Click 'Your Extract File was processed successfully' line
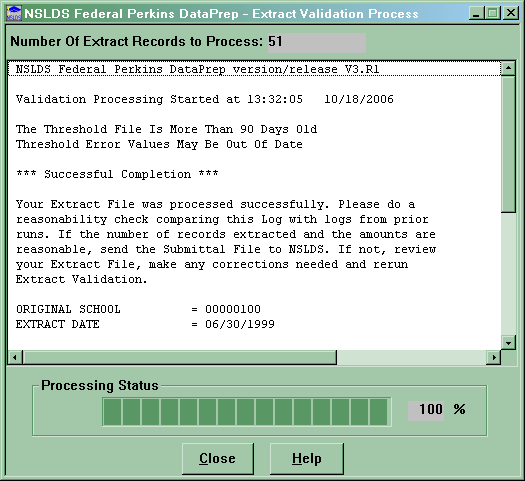Image resolution: width=525 pixels, height=481 pixels. (x=215, y=205)
